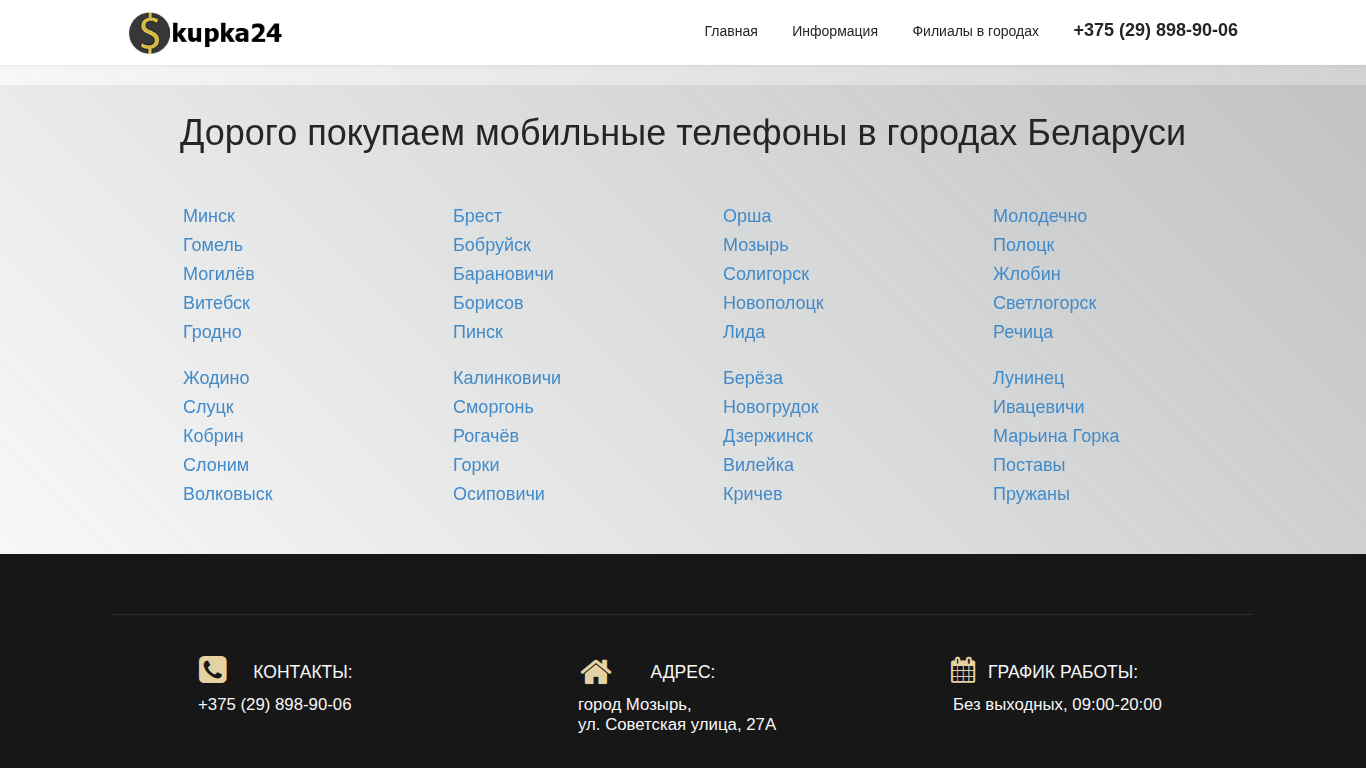The height and width of the screenshot is (768, 1366).
Task: Select the Новогрудок link
Action: click(771, 407)
